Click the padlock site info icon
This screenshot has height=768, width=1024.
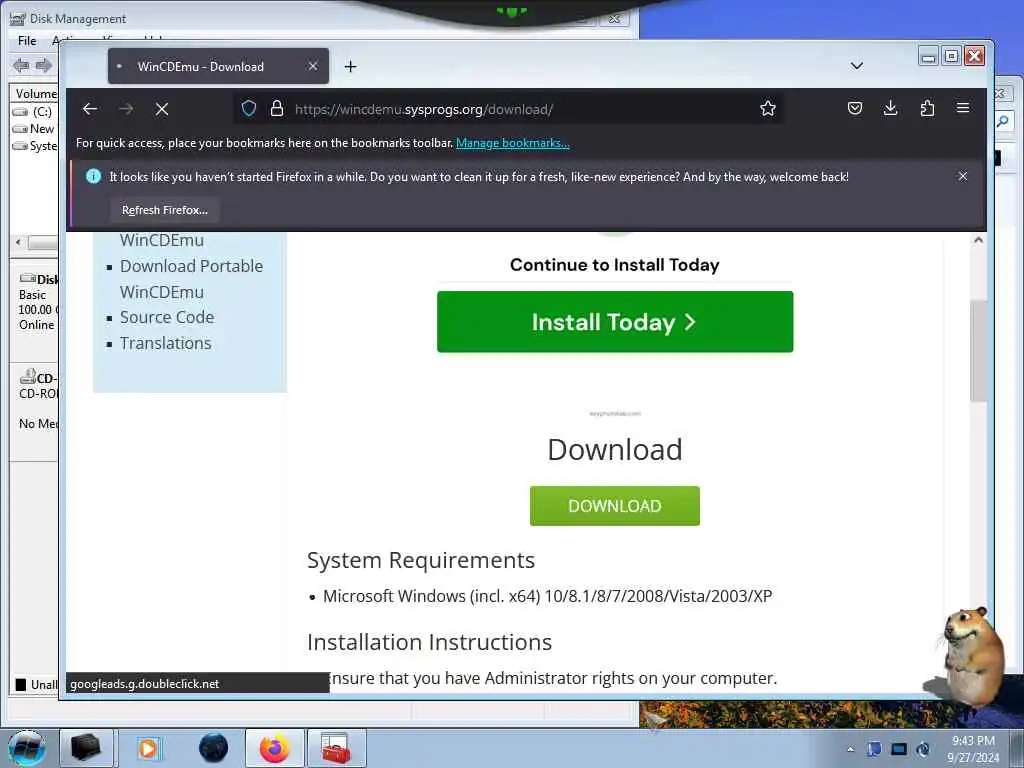click(277, 108)
